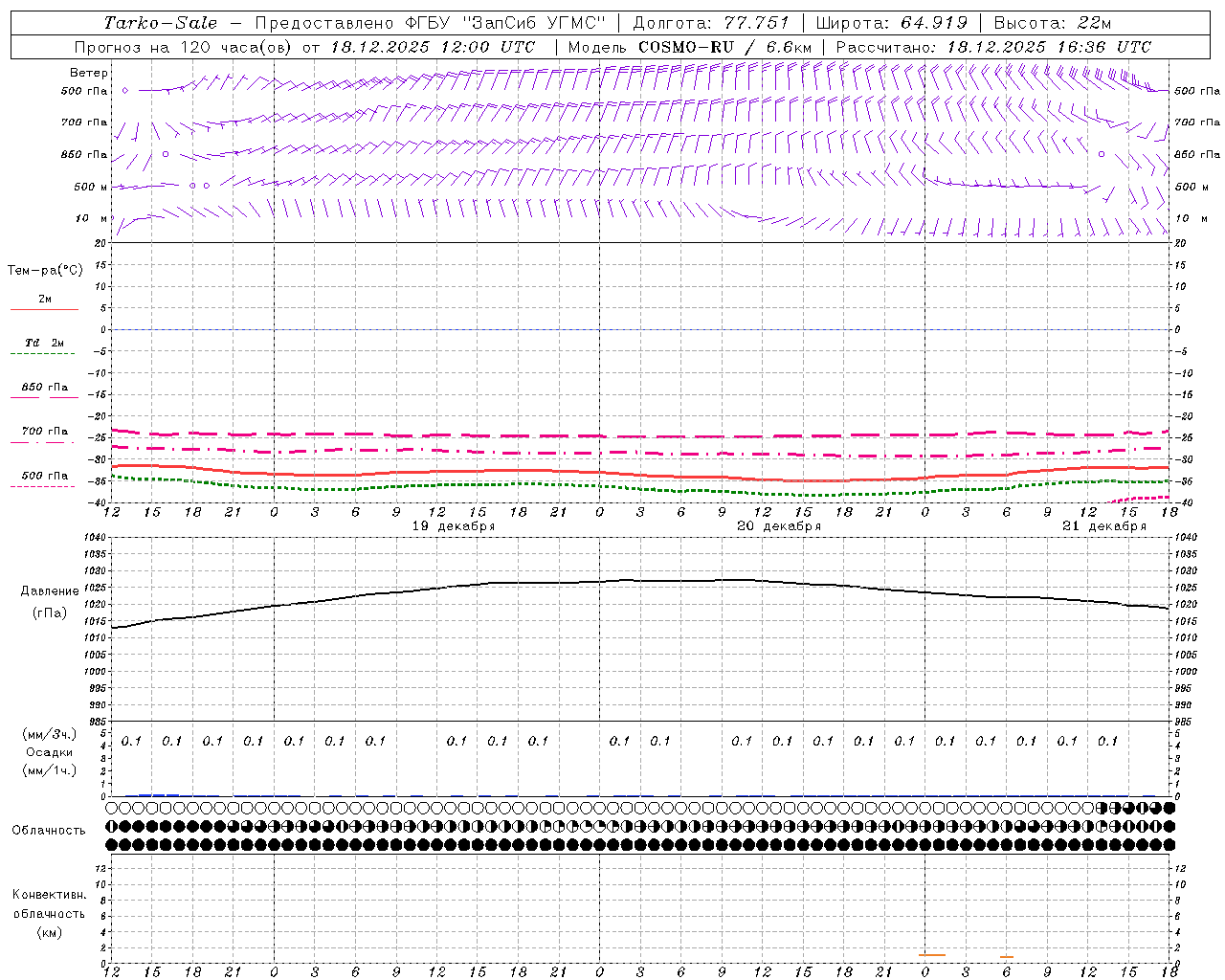1225x980 pixels.
Task: Click the 'Рассчитано: 18.12.2025 16:36 UTC' timestamp
Action: 993,47
